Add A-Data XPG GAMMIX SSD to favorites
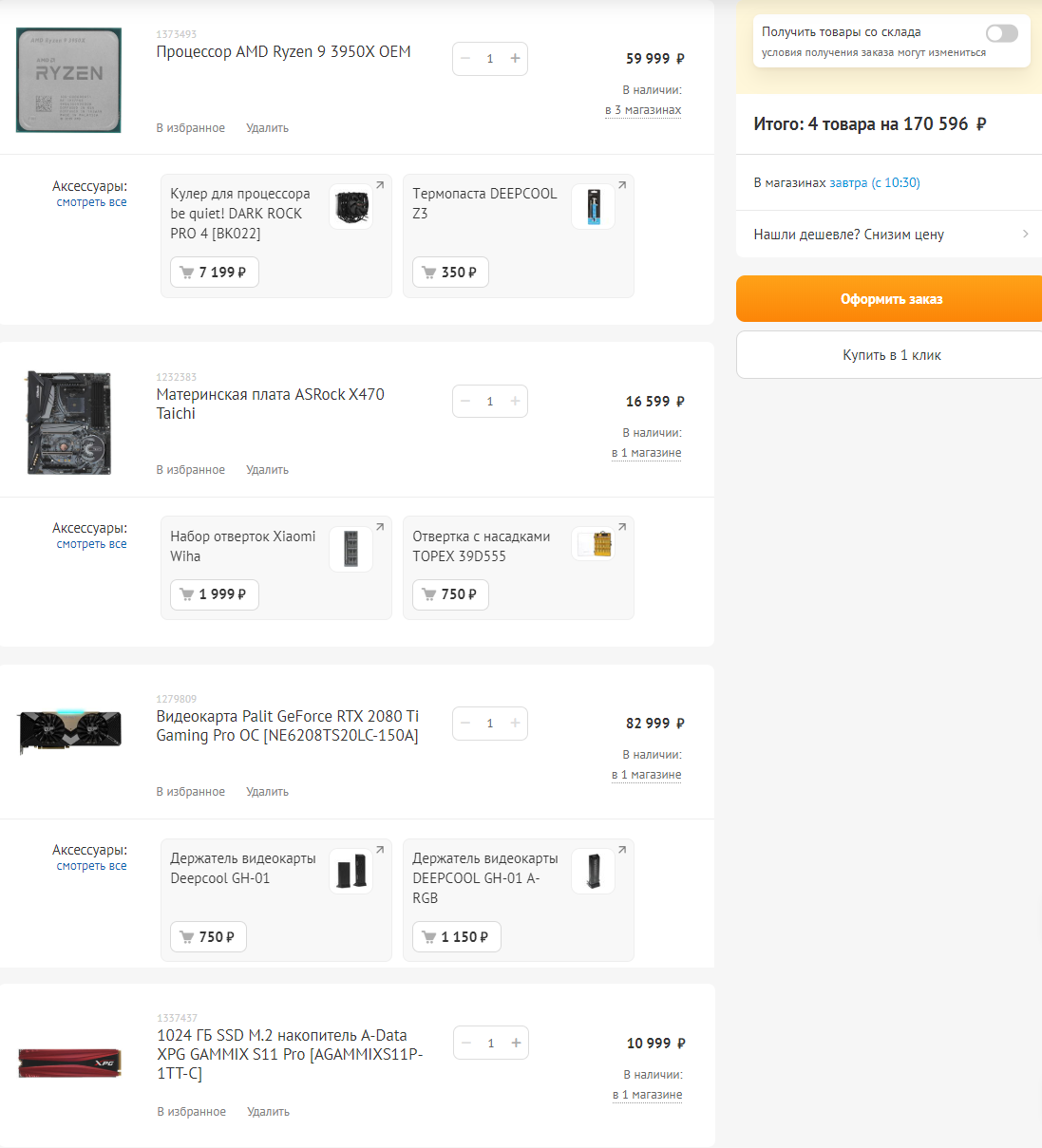 192,1112
